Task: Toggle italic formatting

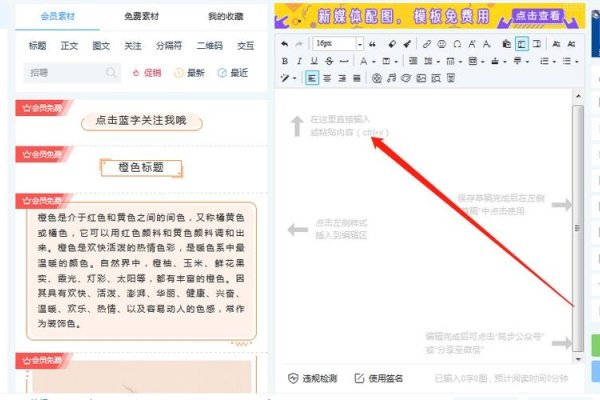Action: (x=299, y=61)
